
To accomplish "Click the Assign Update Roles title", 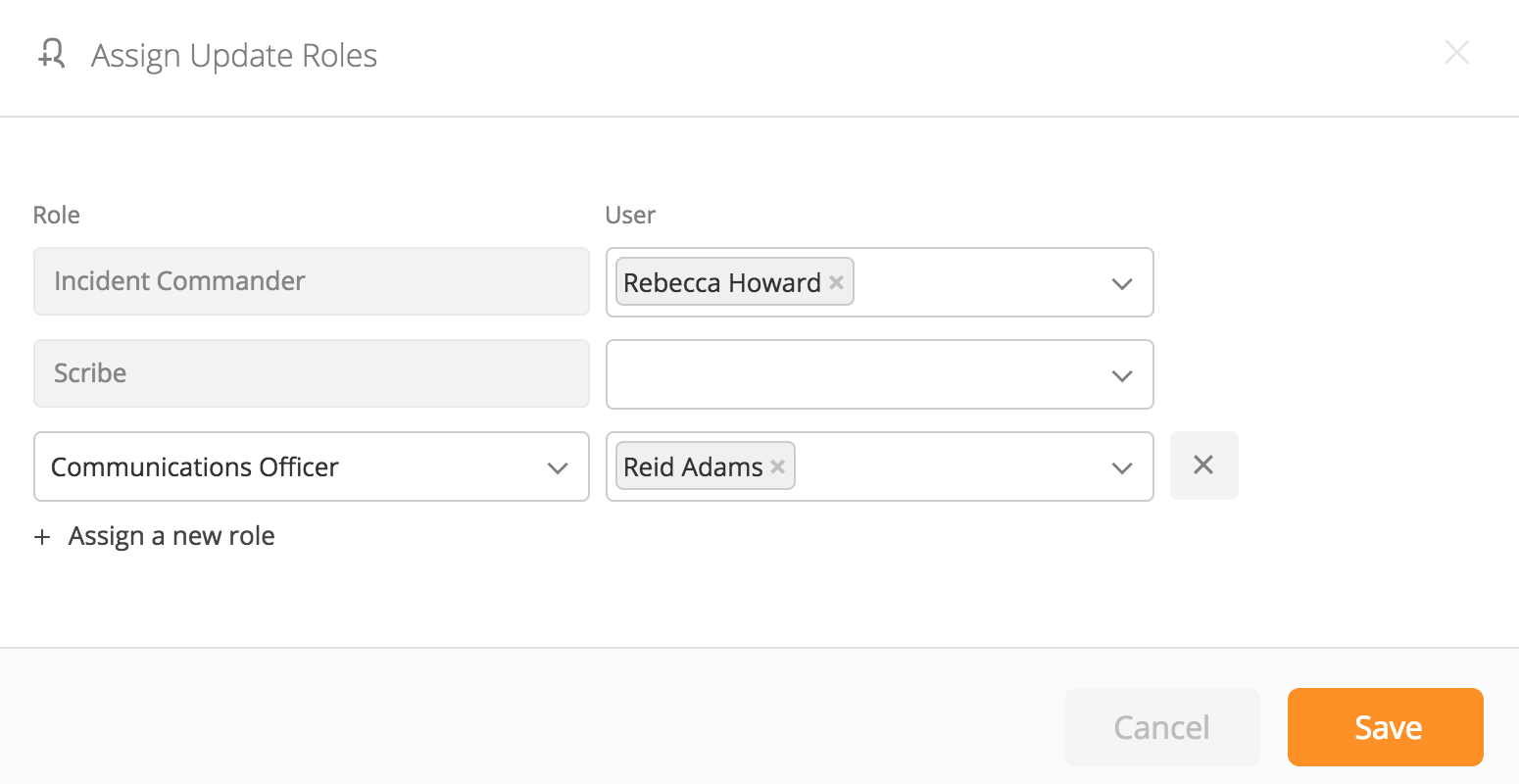I will click(234, 56).
